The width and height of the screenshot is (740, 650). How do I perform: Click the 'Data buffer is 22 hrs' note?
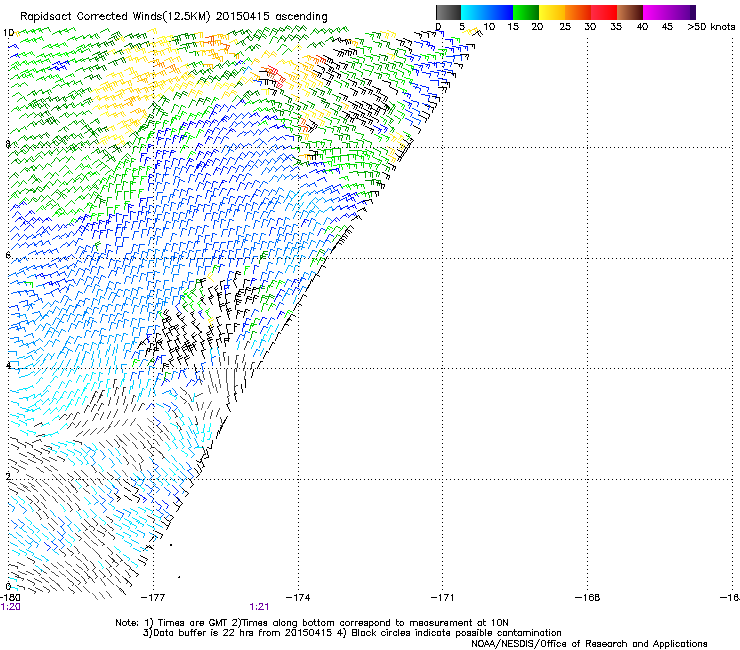click(x=352, y=633)
